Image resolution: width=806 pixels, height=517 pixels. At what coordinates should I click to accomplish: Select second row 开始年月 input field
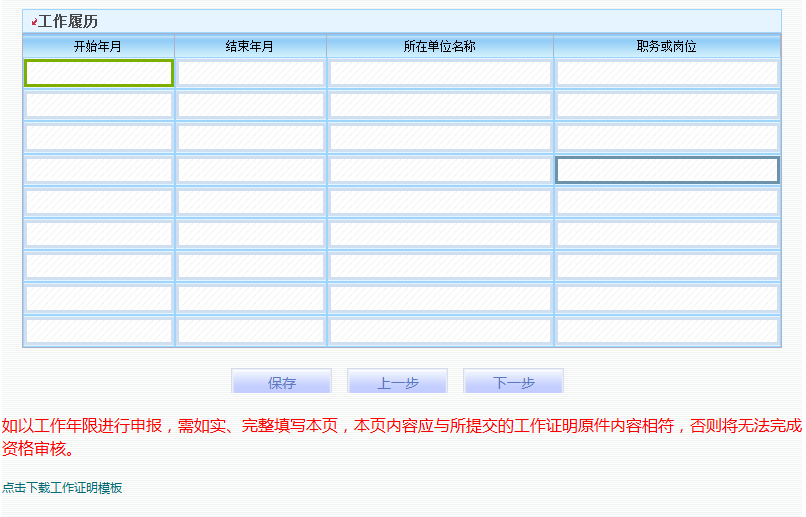point(99,105)
